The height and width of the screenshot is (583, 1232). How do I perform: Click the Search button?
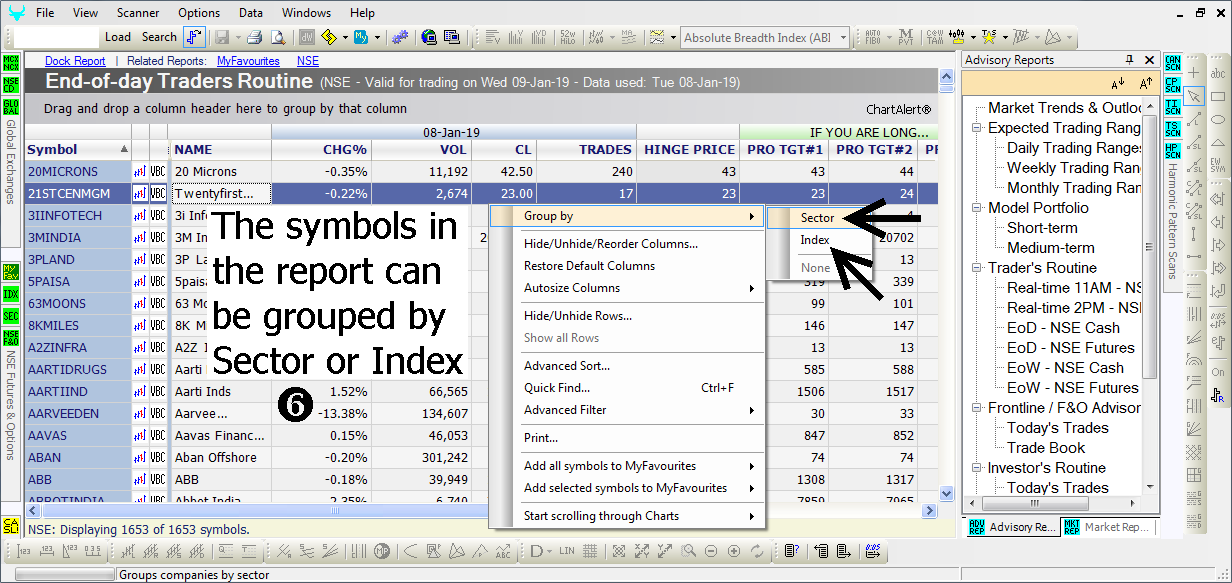point(159,37)
